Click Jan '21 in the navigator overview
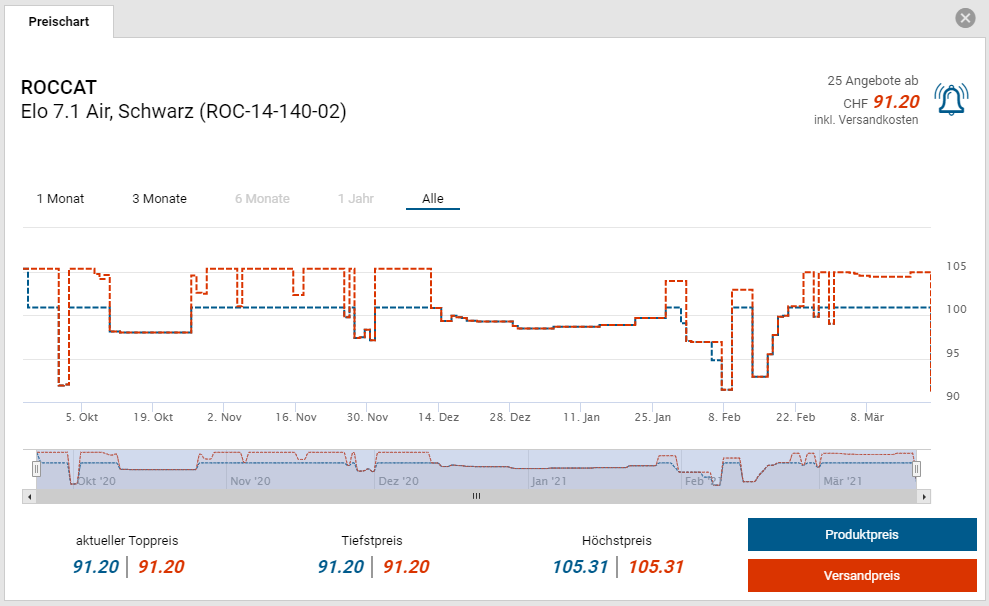 [x=549, y=481]
